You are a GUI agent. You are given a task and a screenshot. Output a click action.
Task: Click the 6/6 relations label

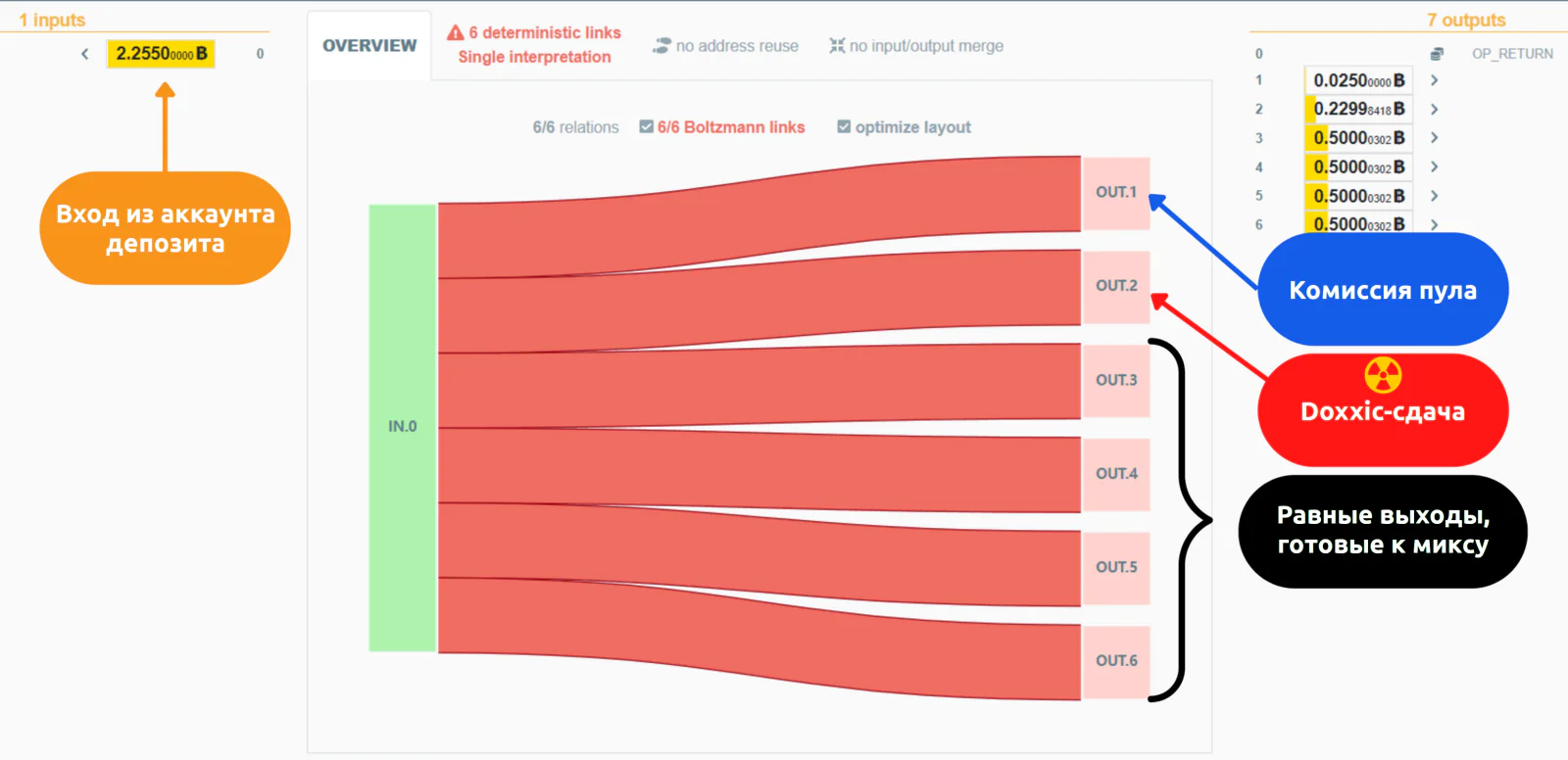[x=575, y=127]
